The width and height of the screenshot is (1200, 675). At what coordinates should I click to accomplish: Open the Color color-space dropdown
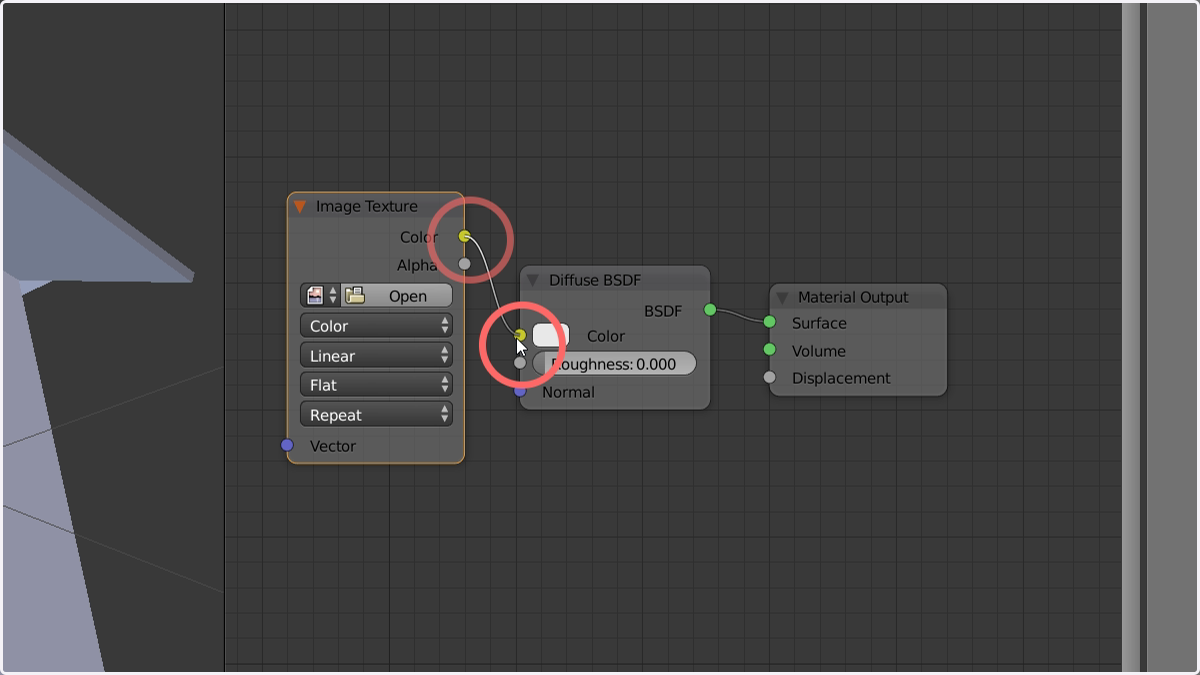[x=376, y=326]
